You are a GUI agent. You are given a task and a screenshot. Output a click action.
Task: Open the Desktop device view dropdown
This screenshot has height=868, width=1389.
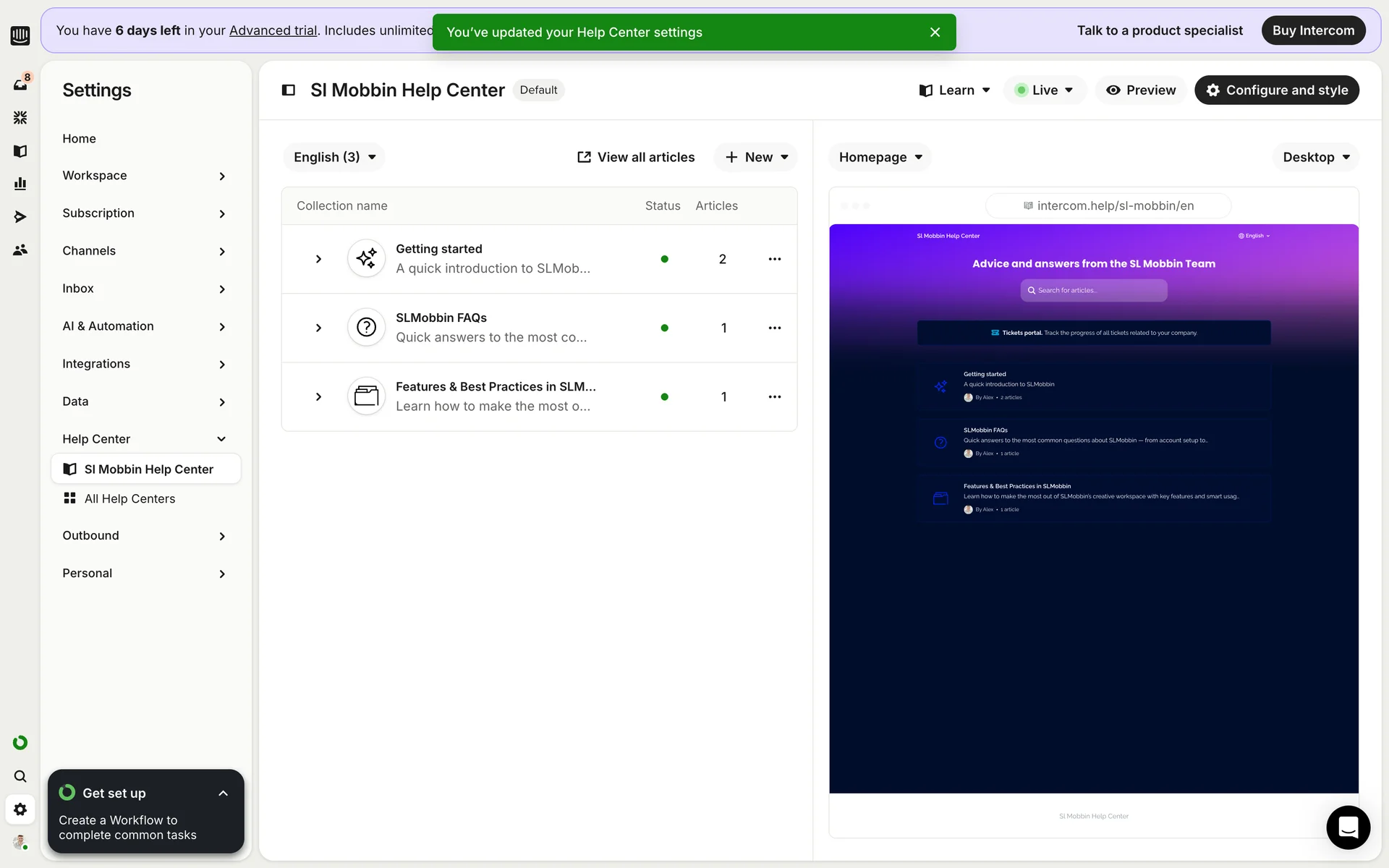[1315, 157]
